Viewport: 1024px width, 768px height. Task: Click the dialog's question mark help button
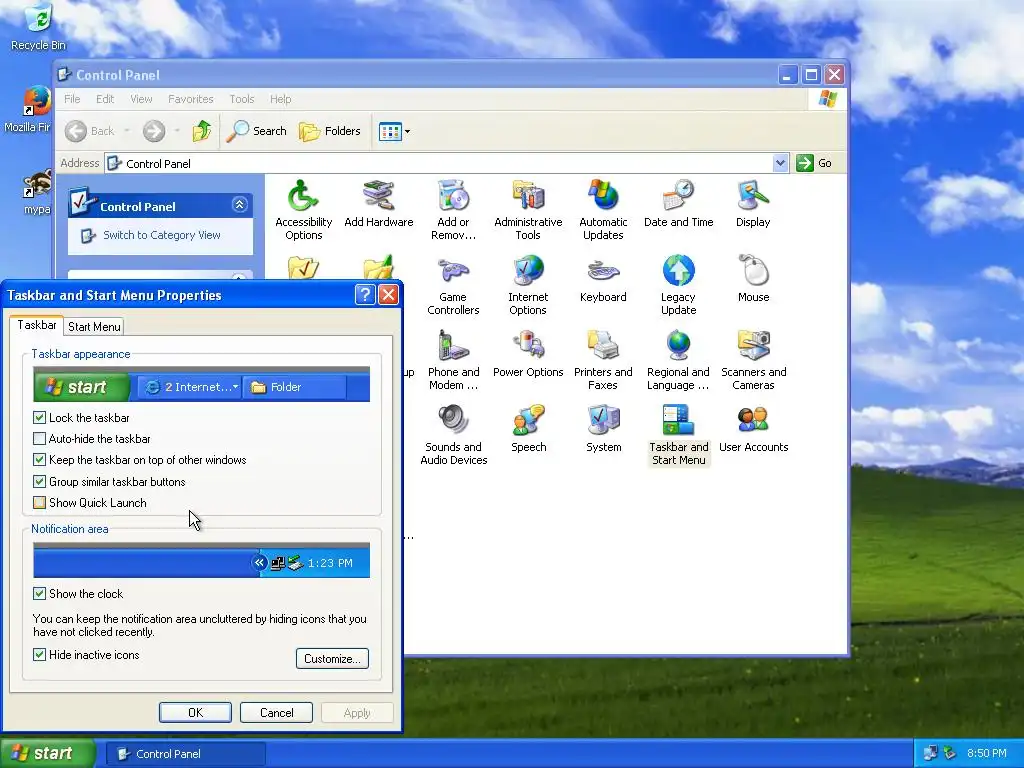coord(365,295)
